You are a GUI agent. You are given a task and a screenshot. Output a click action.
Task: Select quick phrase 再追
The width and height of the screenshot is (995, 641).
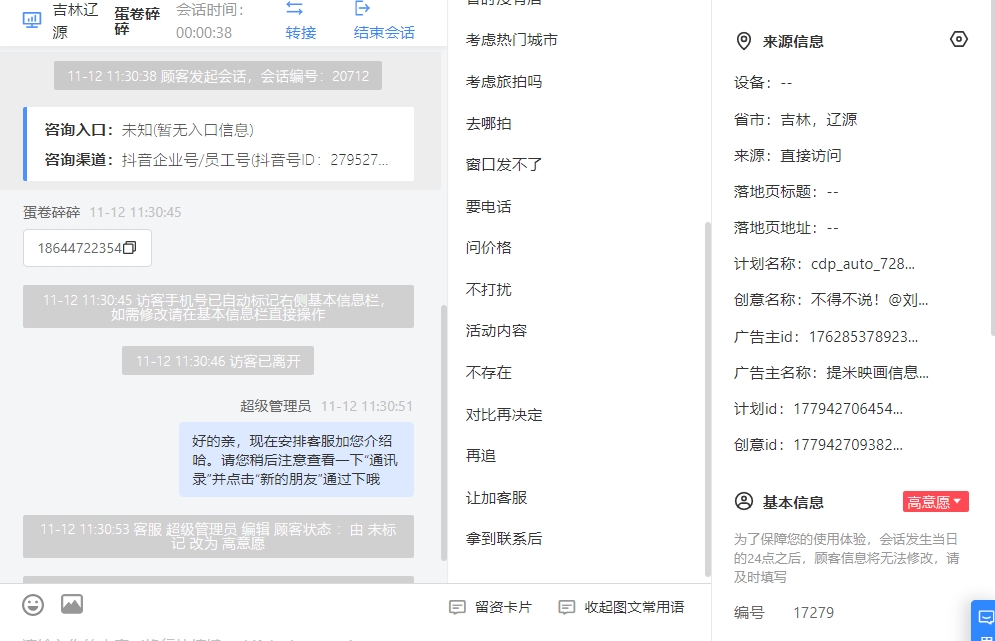click(481, 456)
